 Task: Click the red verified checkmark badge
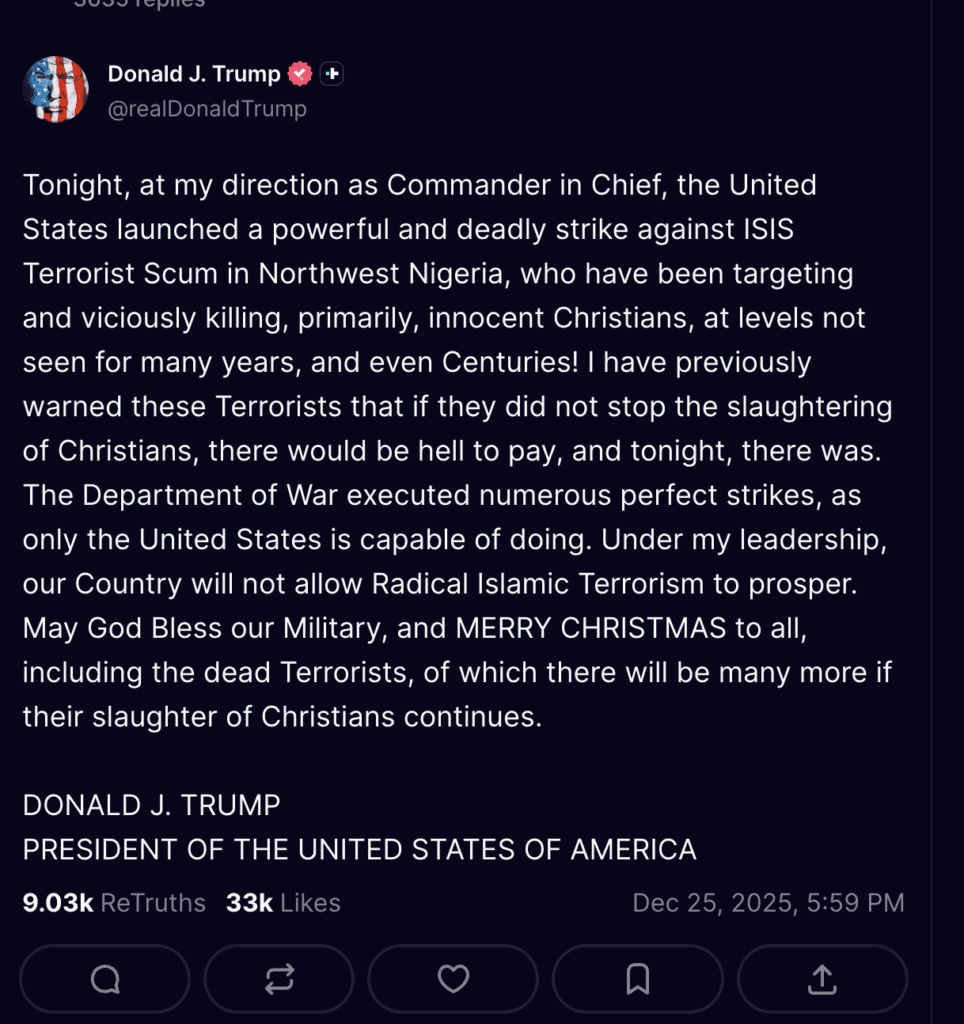coord(300,74)
